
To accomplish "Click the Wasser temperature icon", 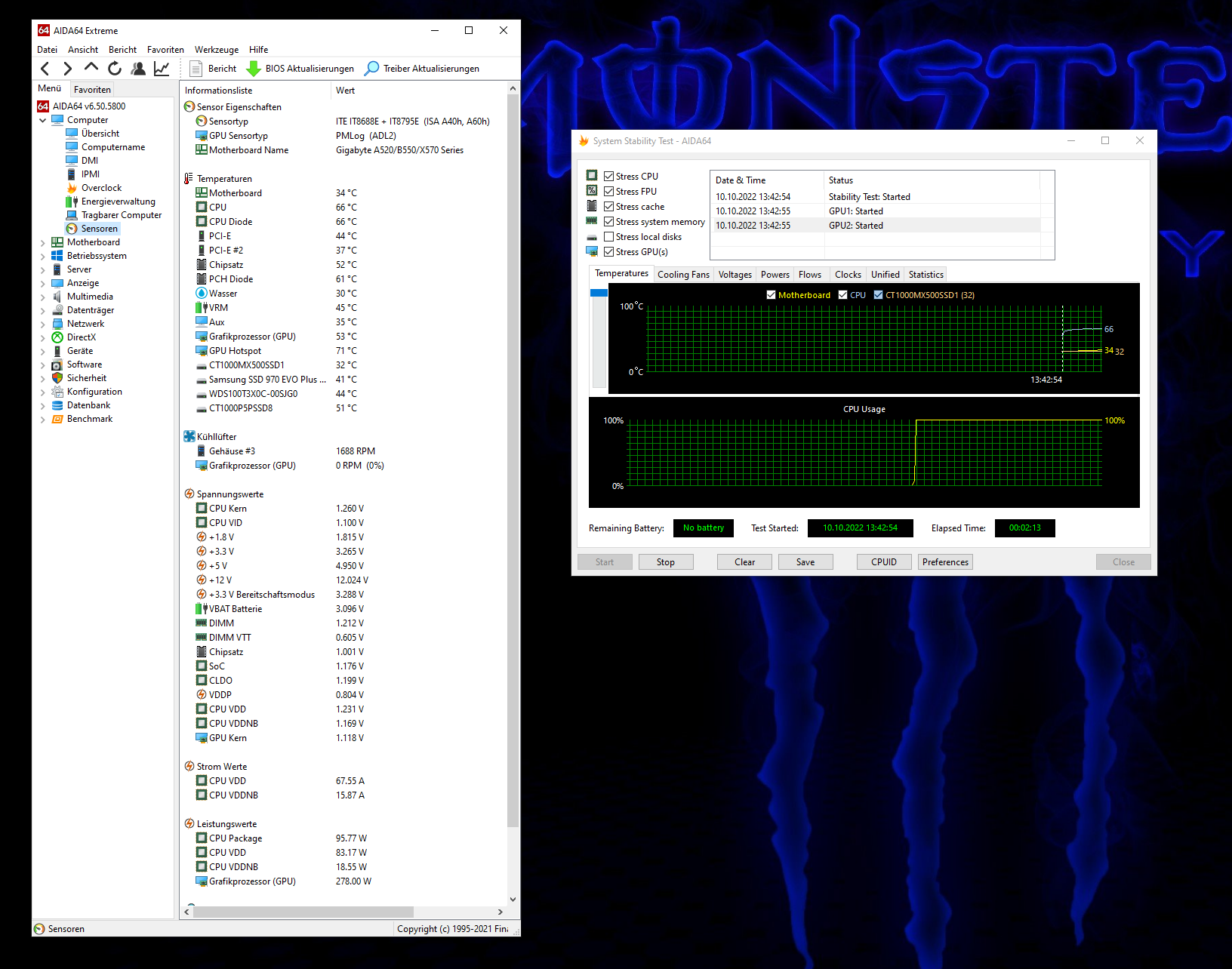I will 202,294.
